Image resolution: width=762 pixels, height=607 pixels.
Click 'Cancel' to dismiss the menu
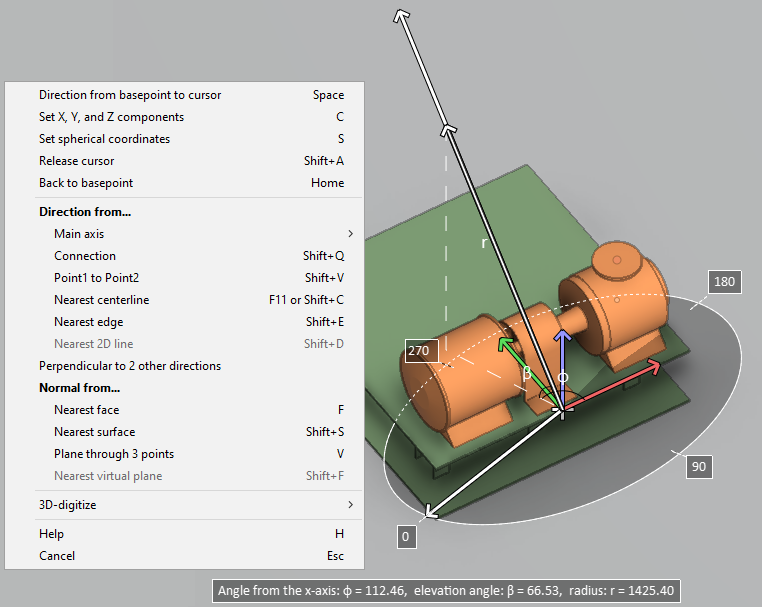point(57,556)
